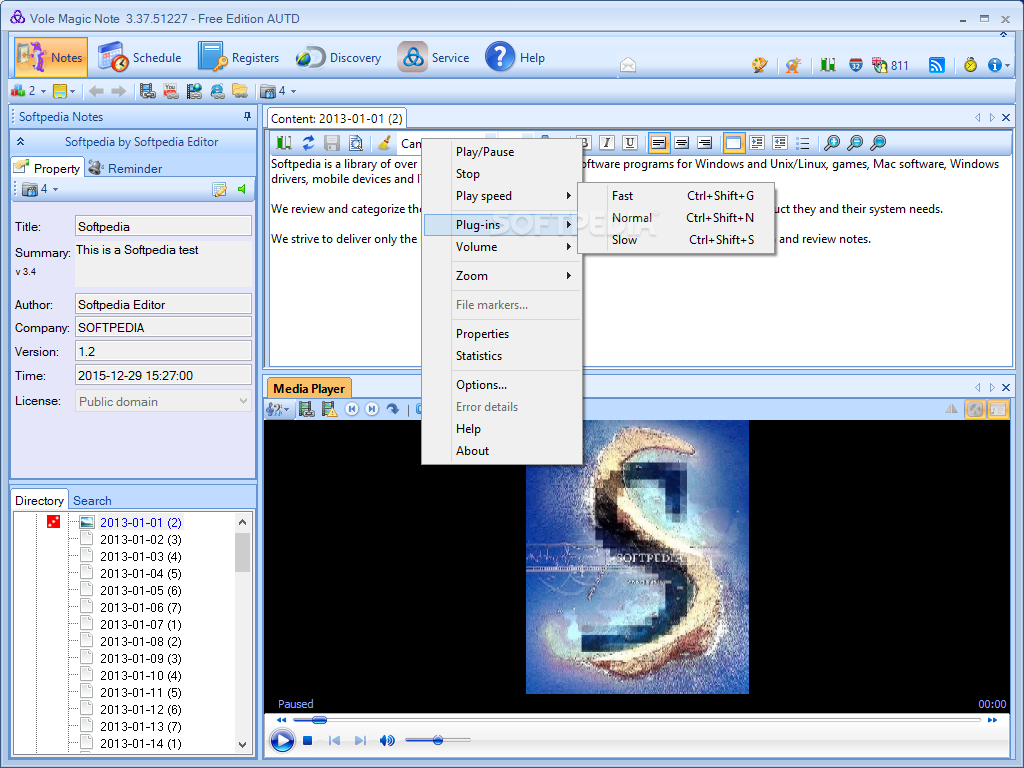Pin the Softpedia Notes panel
The image size is (1024, 768).
tap(247, 116)
